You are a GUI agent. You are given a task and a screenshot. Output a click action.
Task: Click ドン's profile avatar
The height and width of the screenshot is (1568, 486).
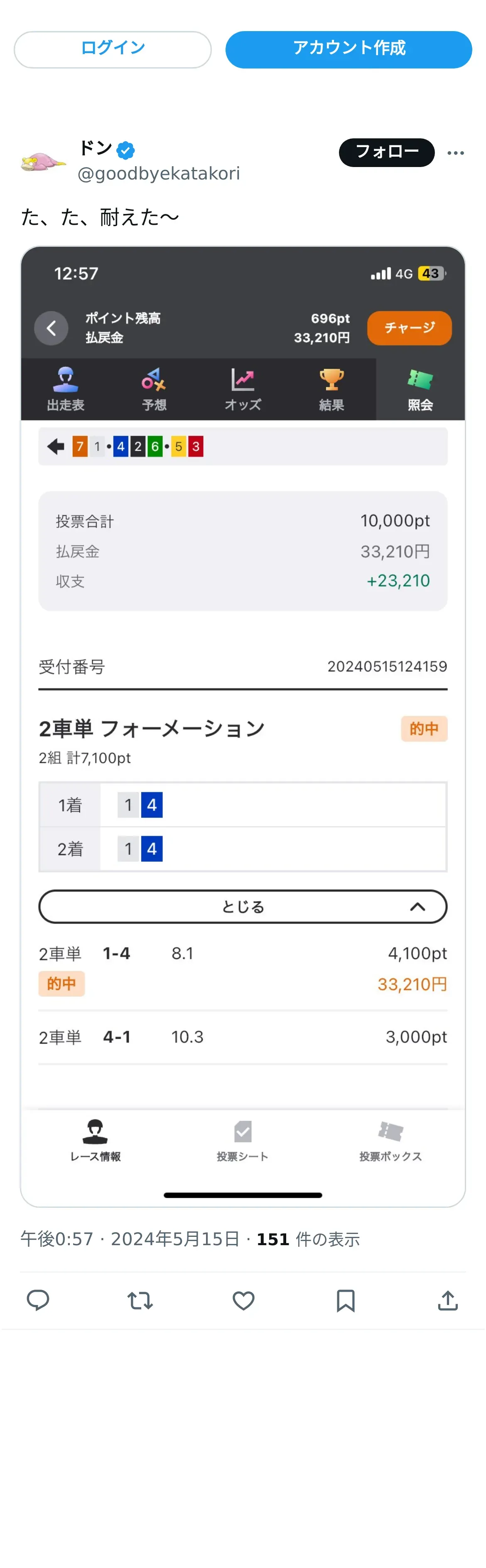43,162
